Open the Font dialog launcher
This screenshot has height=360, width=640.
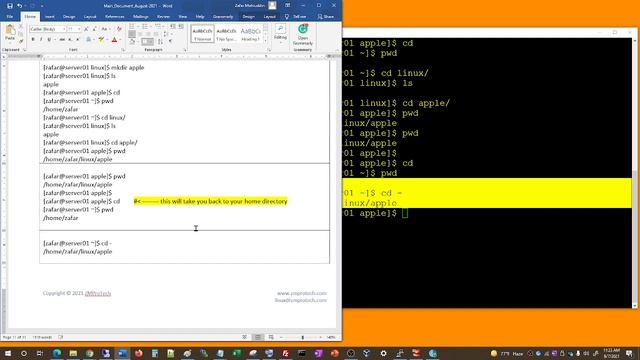pyautogui.click(x=123, y=50)
